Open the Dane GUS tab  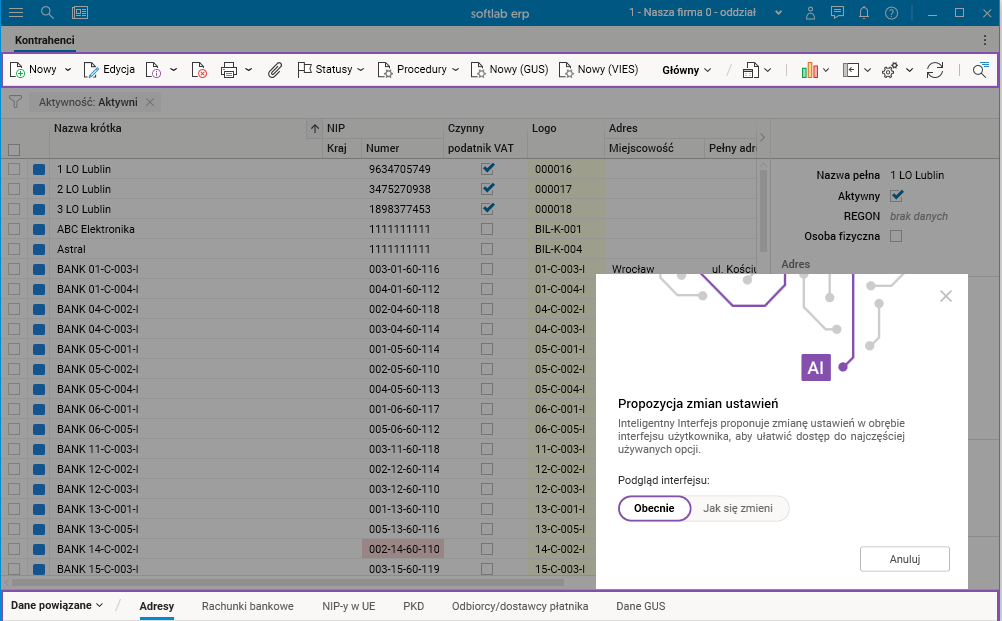[640, 606]
